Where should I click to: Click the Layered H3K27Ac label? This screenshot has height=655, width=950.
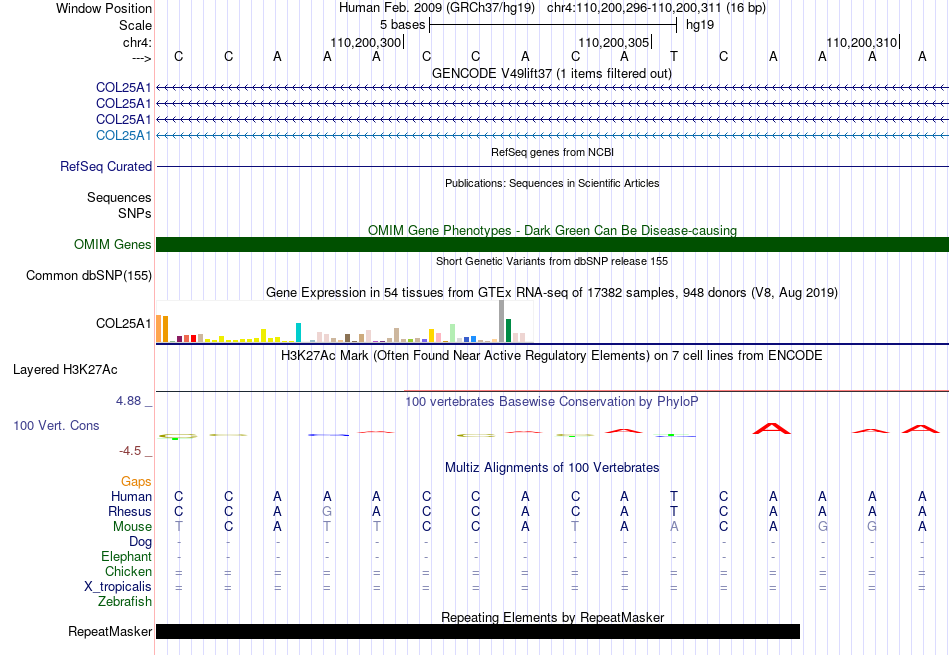coord(65,370)
